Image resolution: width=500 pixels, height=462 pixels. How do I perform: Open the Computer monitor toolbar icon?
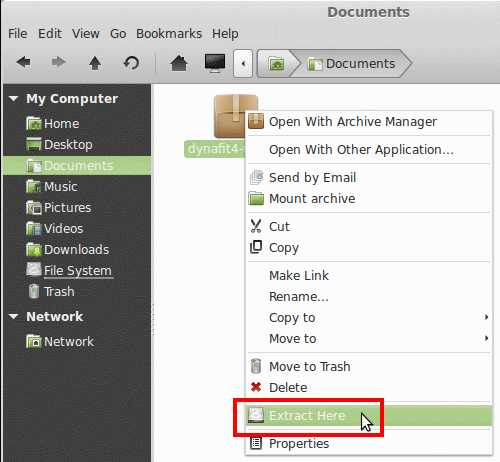pos(215,63)
